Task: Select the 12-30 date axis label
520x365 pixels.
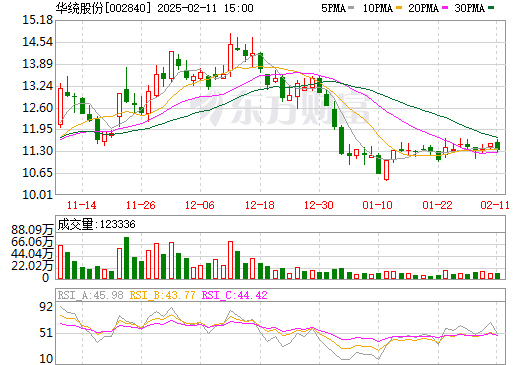Action: tap(319, 205)
